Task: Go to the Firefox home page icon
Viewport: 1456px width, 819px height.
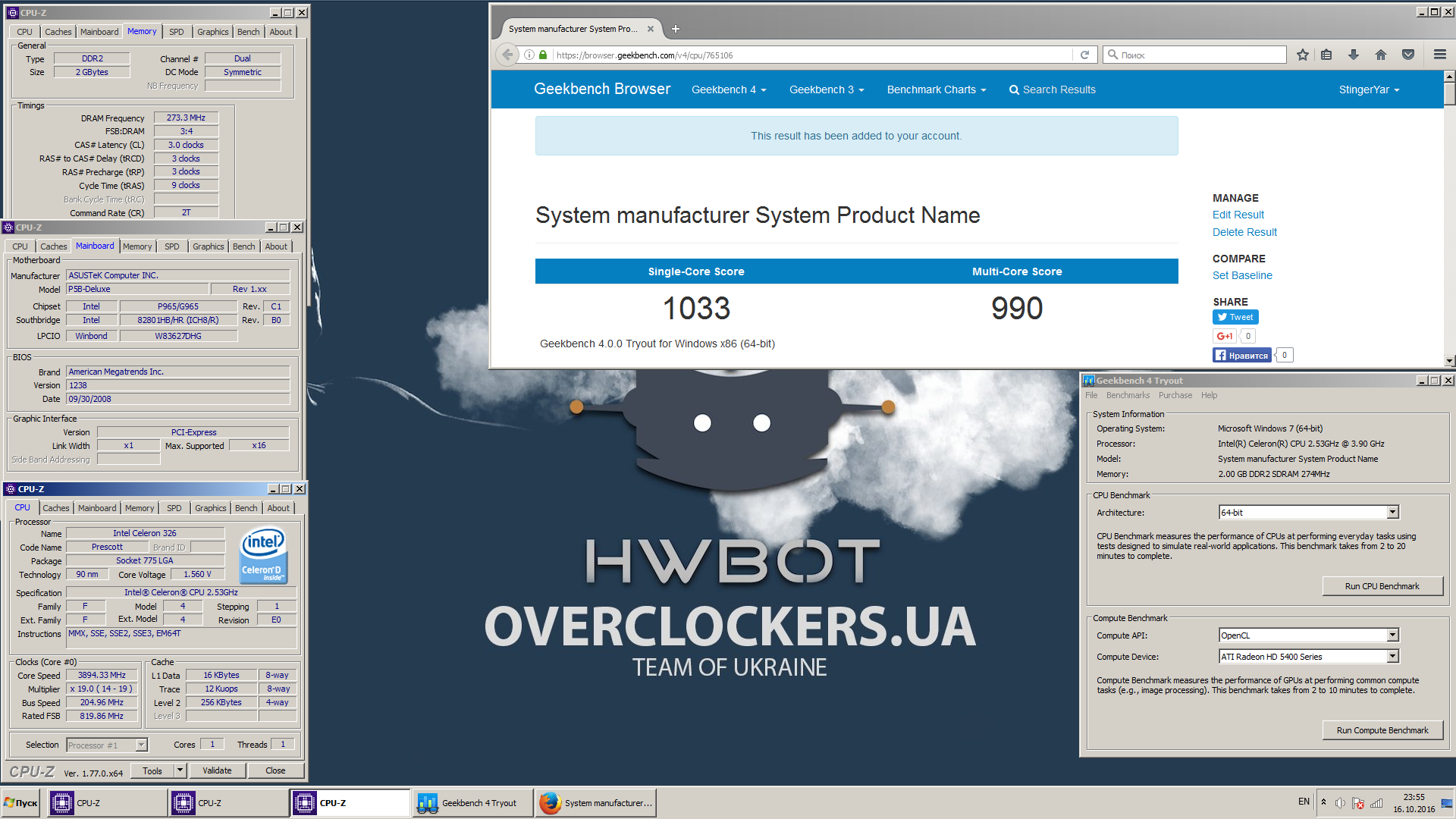Action: 1381,55
